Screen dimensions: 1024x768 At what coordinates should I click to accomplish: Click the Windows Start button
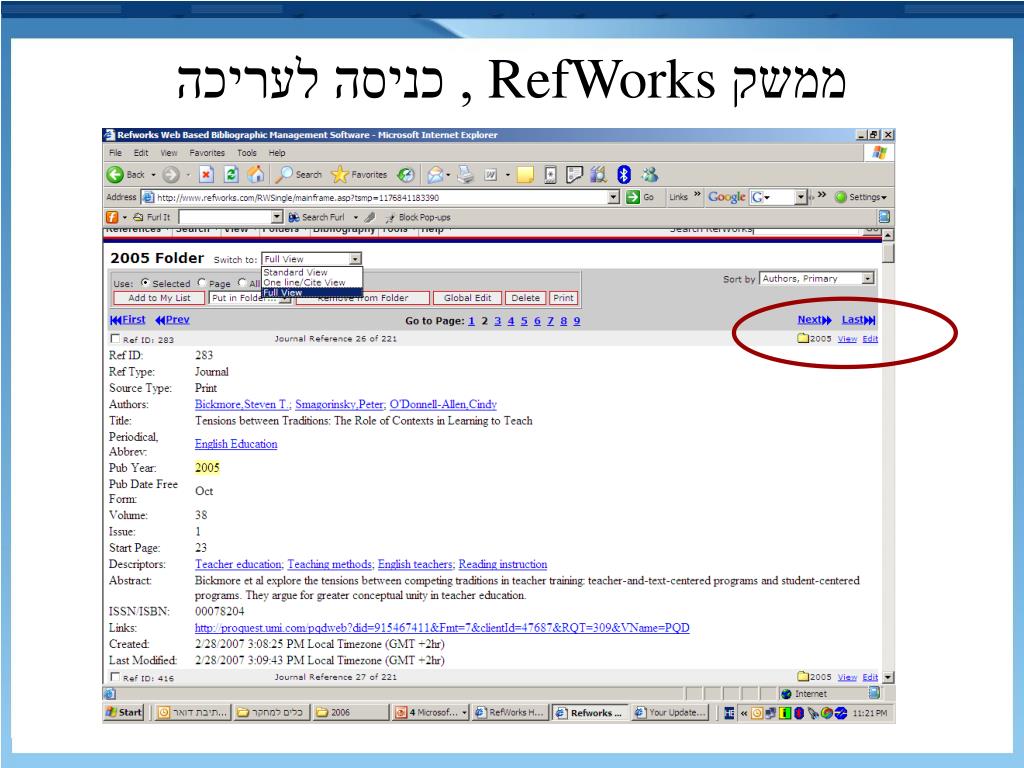pos(124,712)
